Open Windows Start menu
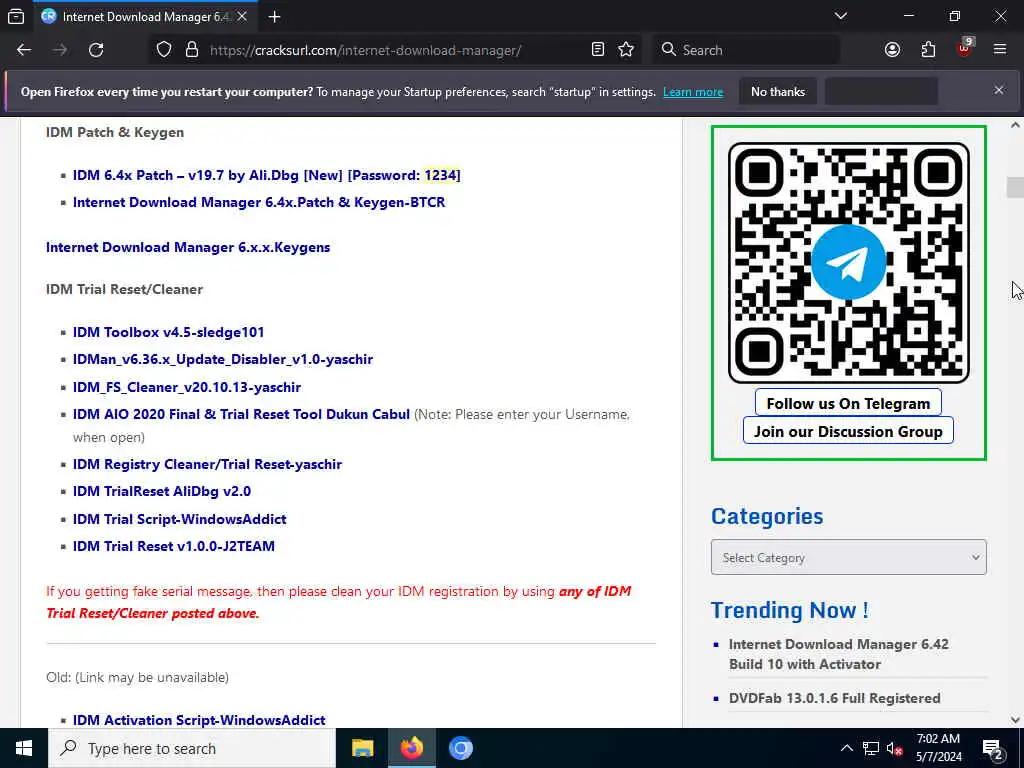 (x=24, y=748)
